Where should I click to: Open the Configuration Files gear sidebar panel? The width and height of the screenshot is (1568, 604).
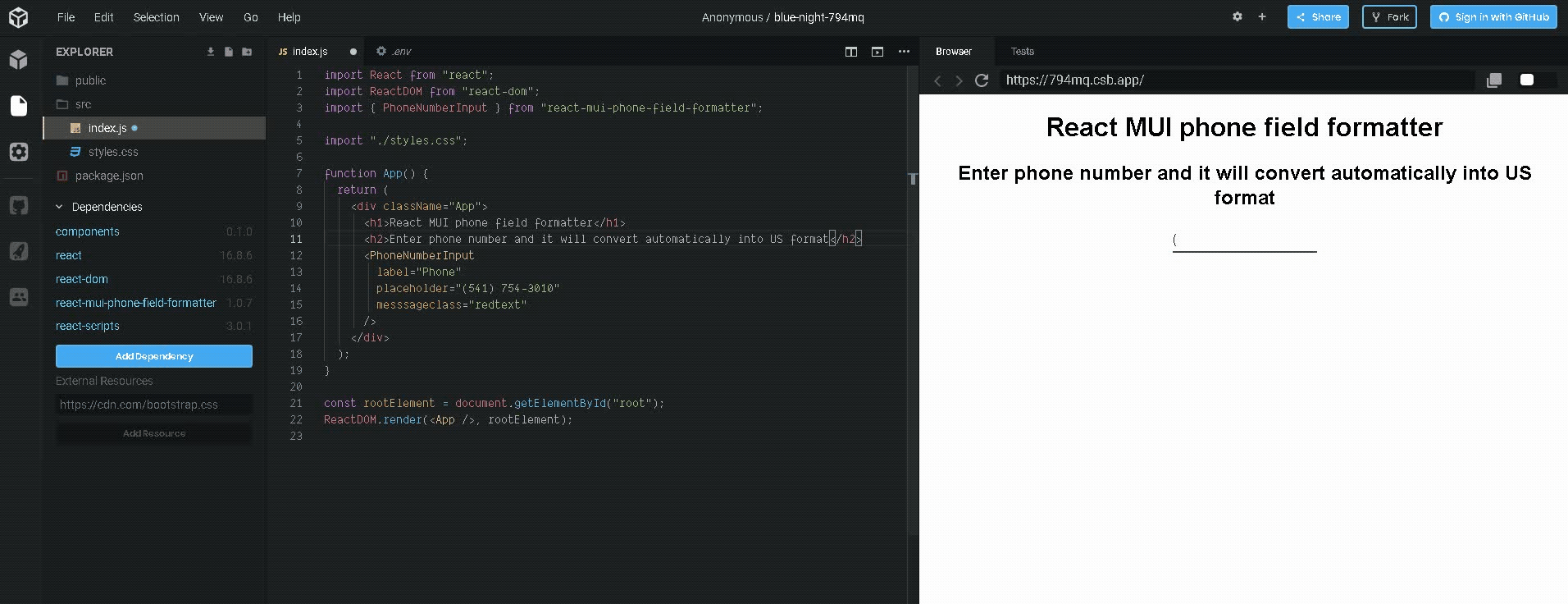coord(18,152)
